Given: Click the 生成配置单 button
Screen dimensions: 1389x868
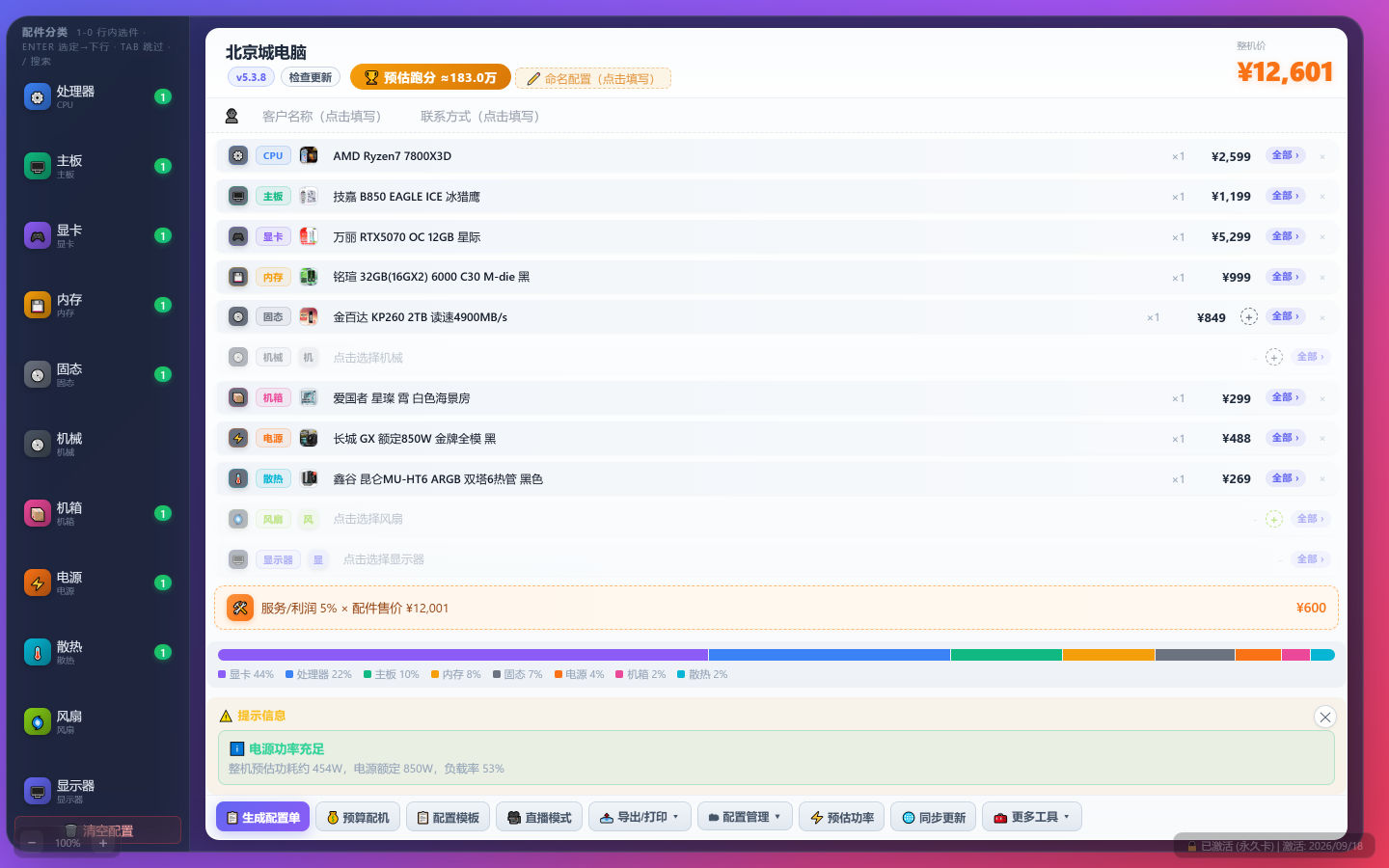Looking at the screenshot, I should [263, 817].
